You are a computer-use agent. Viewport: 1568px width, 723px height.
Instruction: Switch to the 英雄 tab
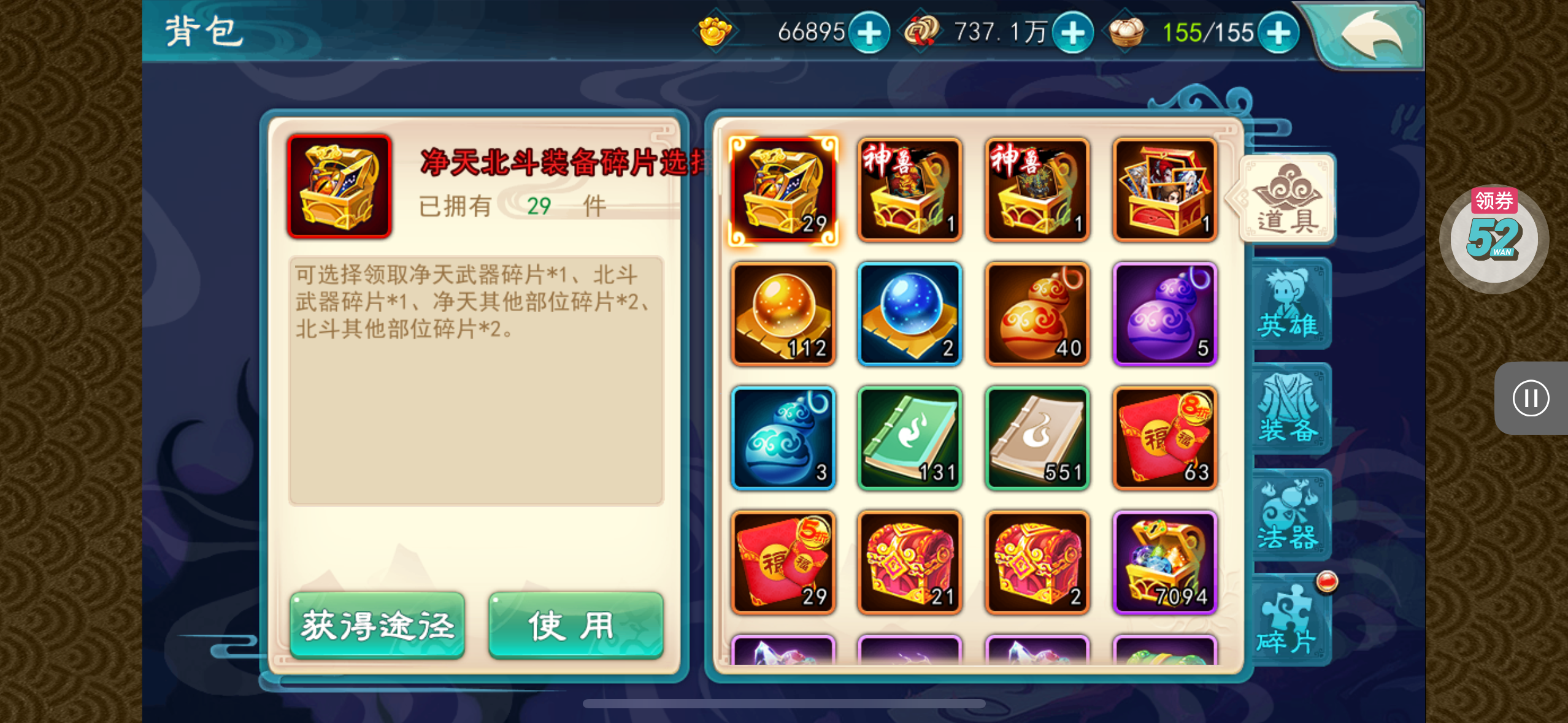[1289, 305]
